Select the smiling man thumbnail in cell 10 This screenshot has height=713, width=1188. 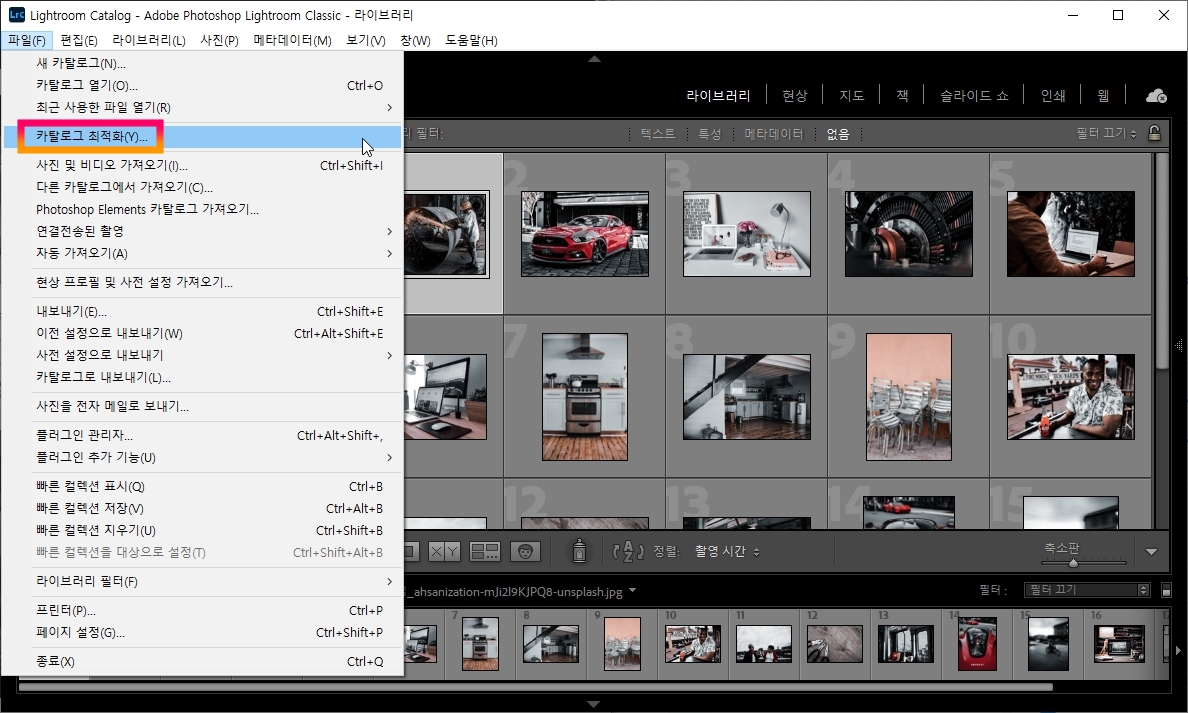(1071, 396)
